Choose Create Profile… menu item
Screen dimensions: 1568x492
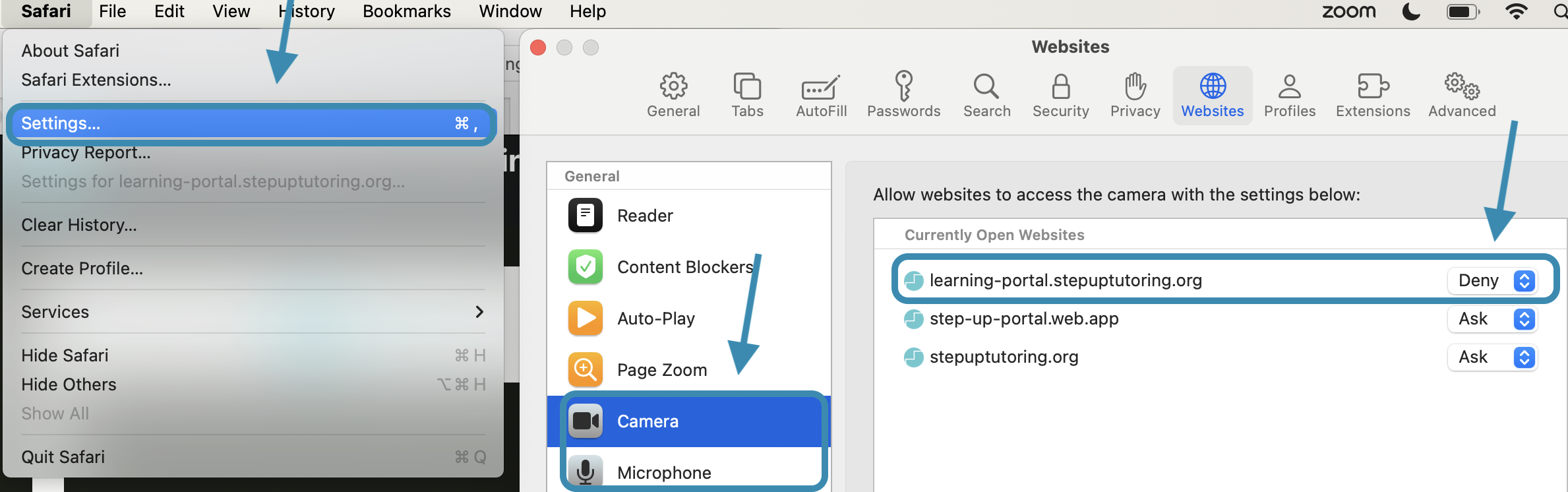(x=253, y=268)
